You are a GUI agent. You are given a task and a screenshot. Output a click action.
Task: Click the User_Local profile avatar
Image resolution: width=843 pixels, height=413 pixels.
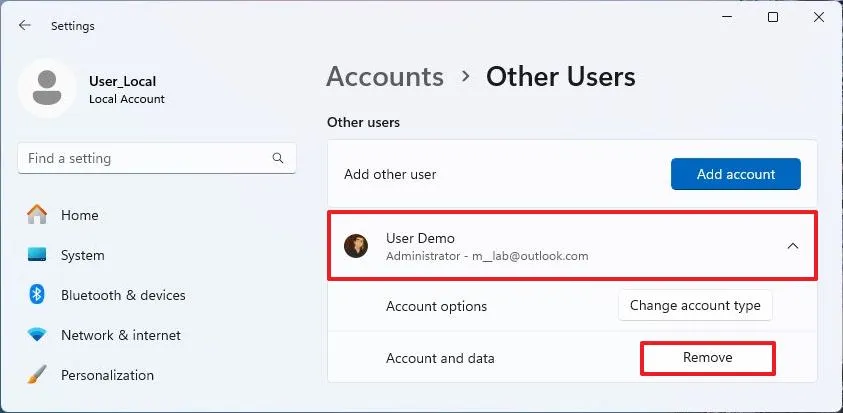click(46, 89)
